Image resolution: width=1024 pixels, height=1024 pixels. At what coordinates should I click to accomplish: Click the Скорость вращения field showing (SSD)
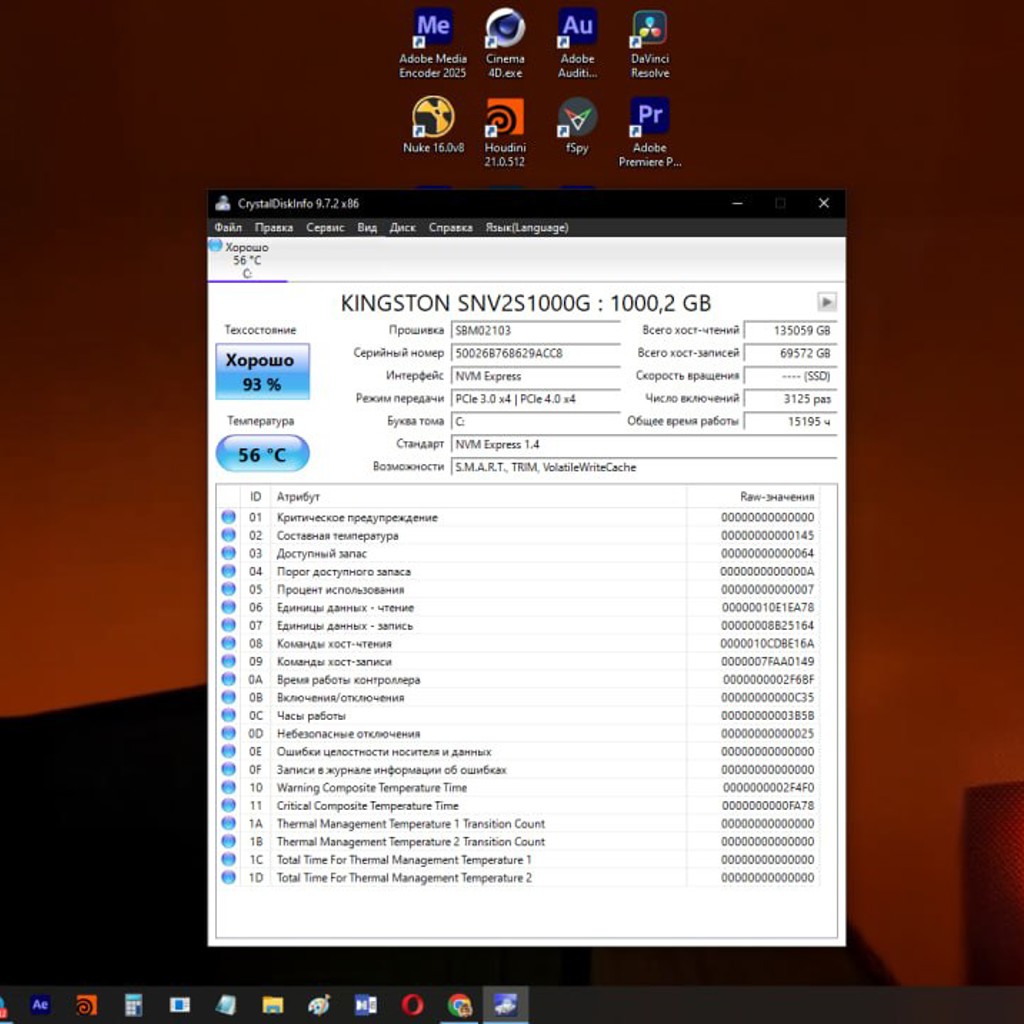click(790, 376)
